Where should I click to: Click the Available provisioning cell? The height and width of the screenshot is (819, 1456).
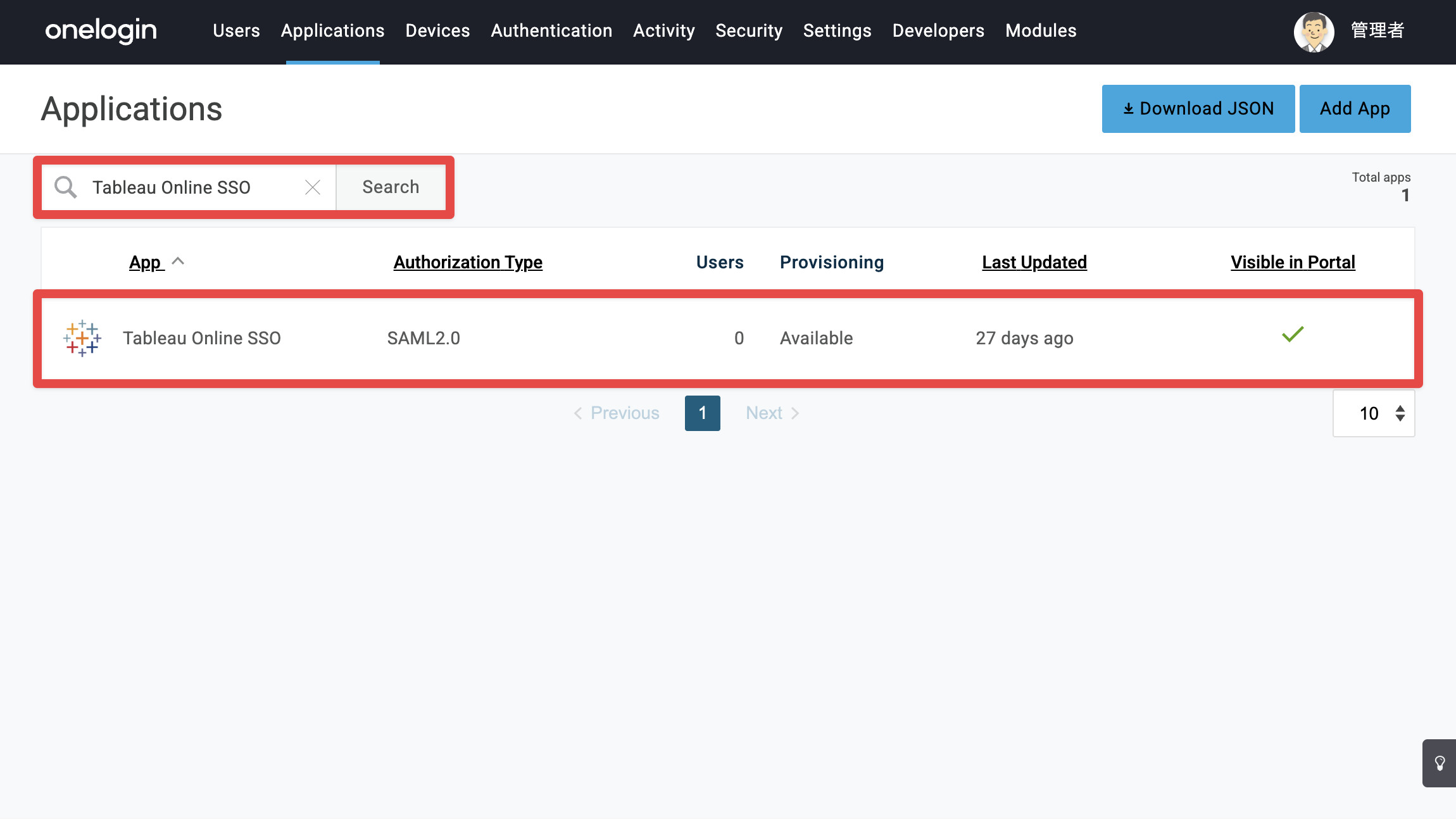point(817,338)
